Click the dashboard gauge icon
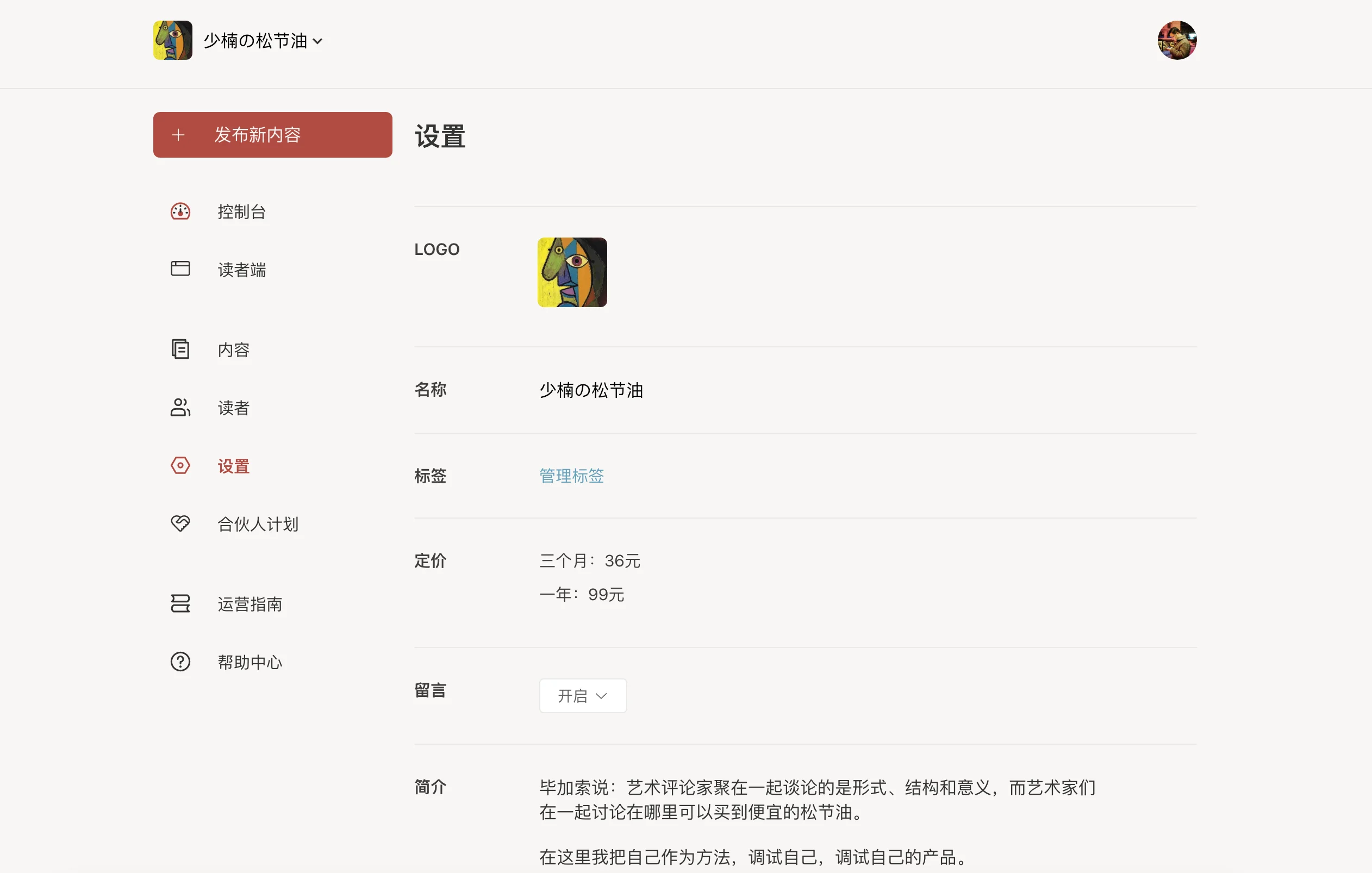 tap(180, 211)
